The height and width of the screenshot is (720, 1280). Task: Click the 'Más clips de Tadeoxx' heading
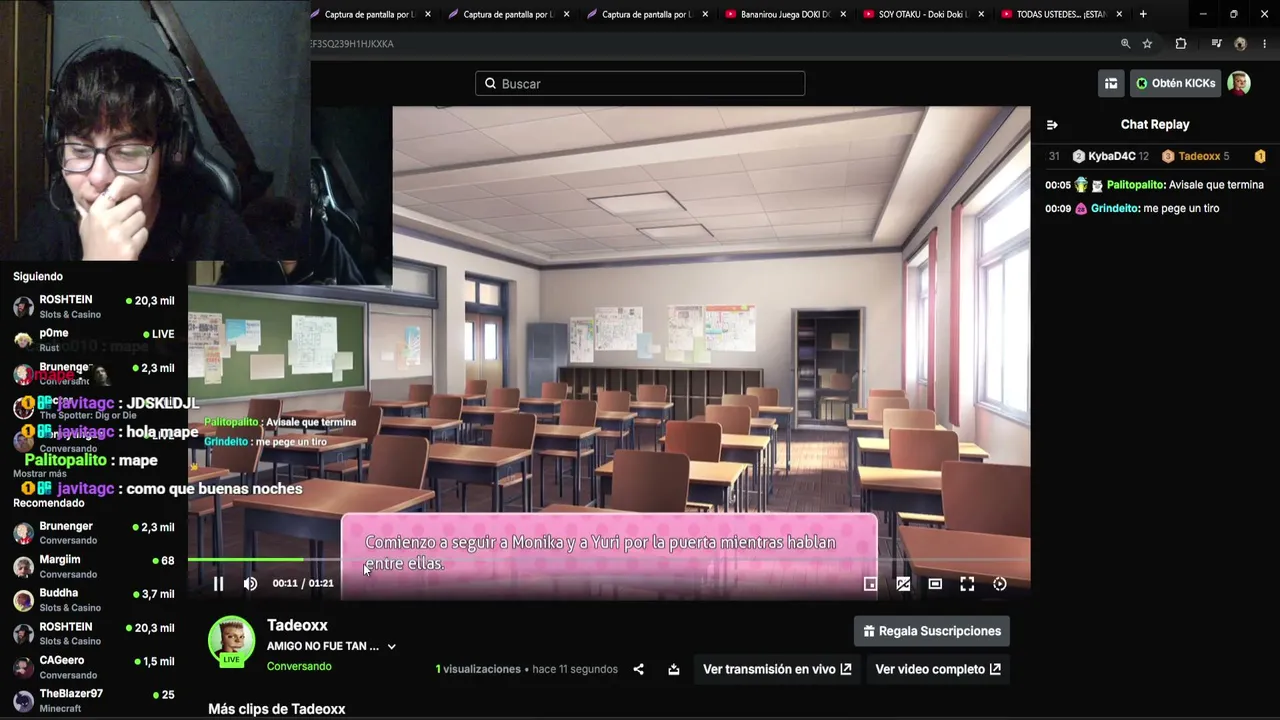pos(277,709)
